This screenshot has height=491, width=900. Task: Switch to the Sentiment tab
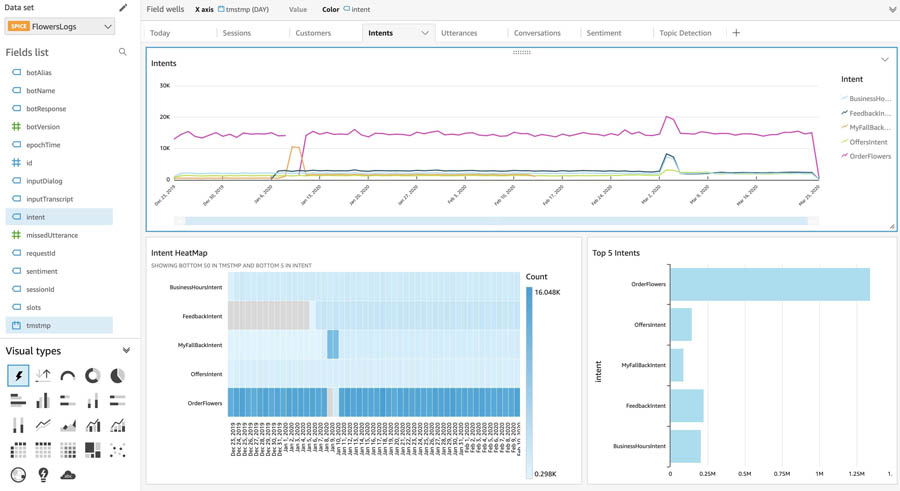coord(603,33)
